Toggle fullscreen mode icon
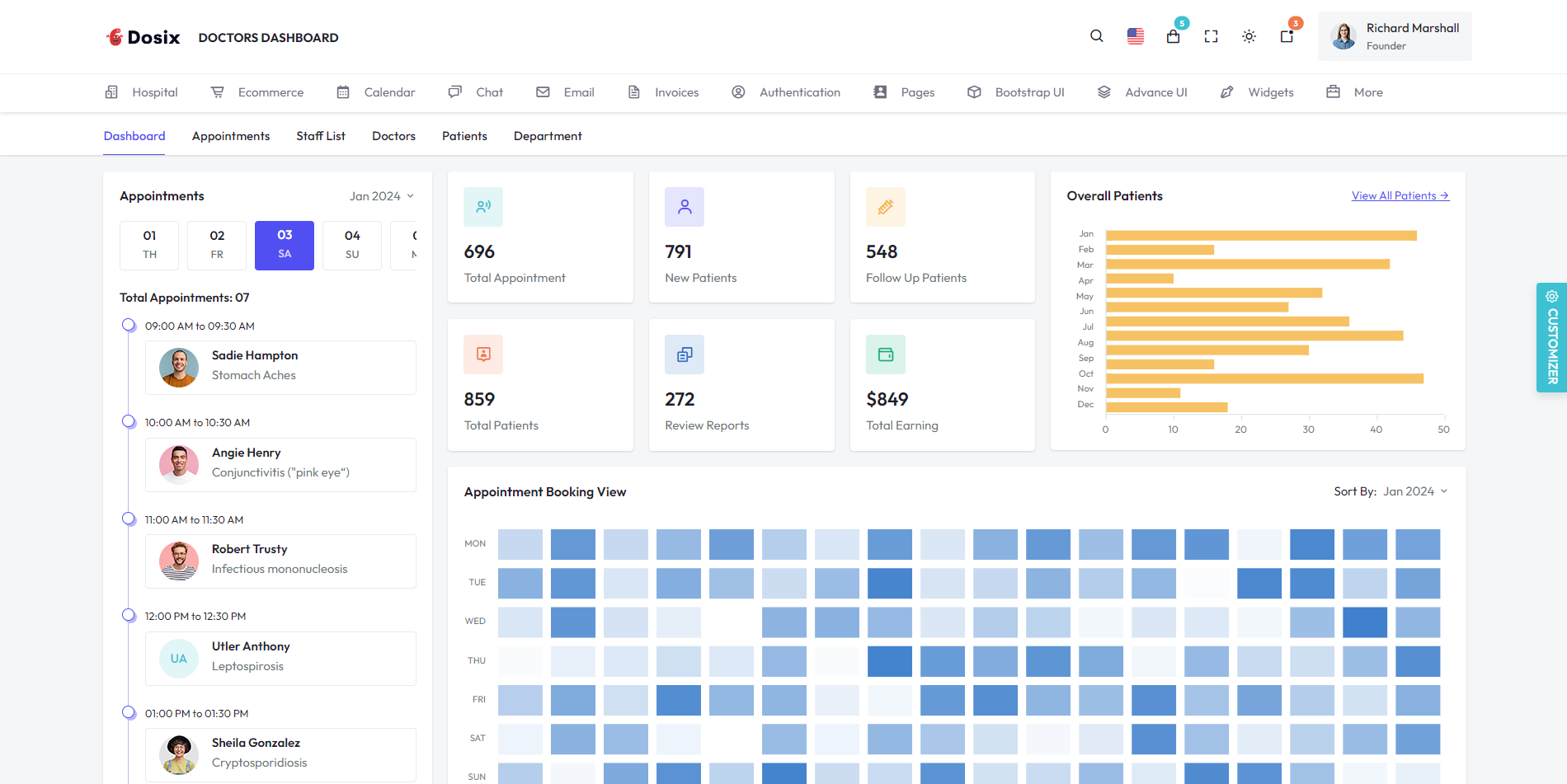The image size is (1567, 784). click(x=1211, y=36)
